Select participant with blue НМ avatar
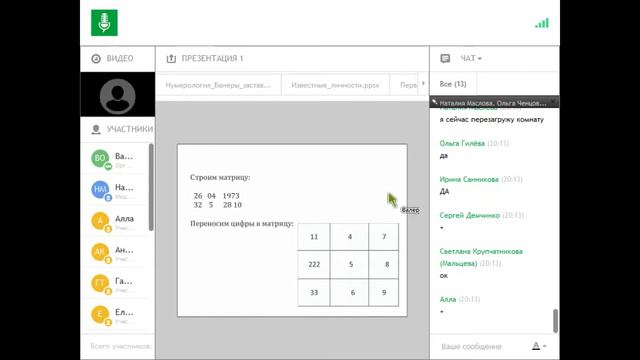 pos(113,190)
